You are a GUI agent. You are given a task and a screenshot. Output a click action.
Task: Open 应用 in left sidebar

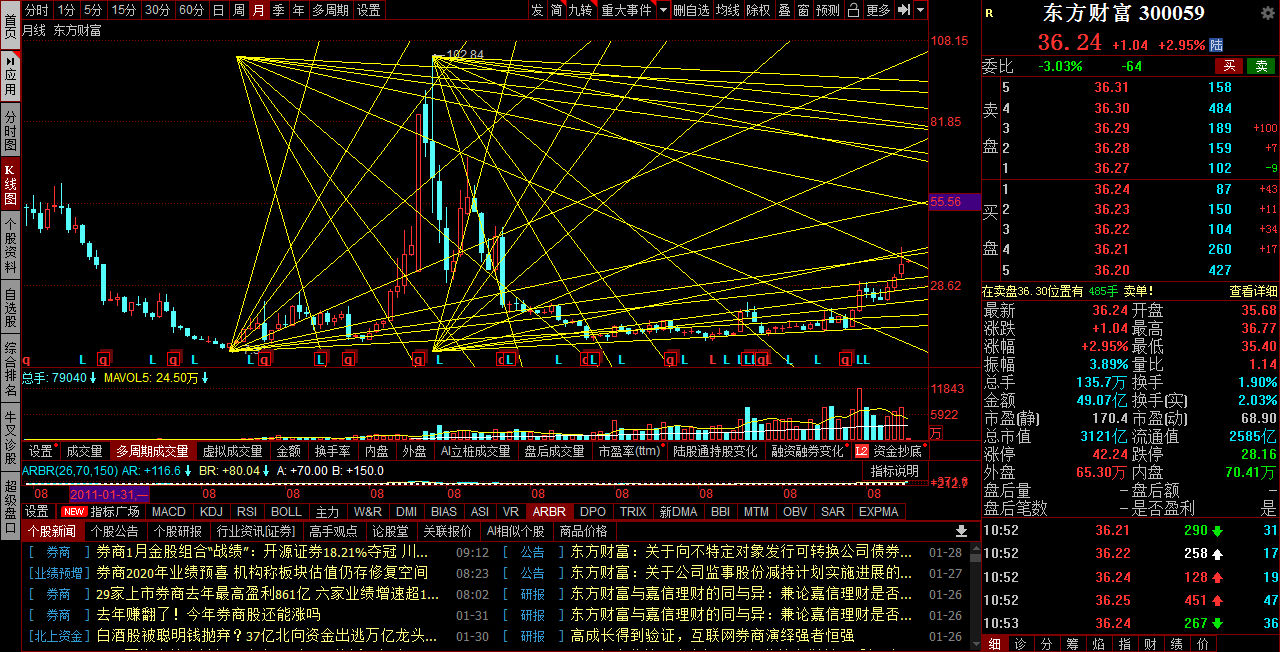click(x=10, y=75)
